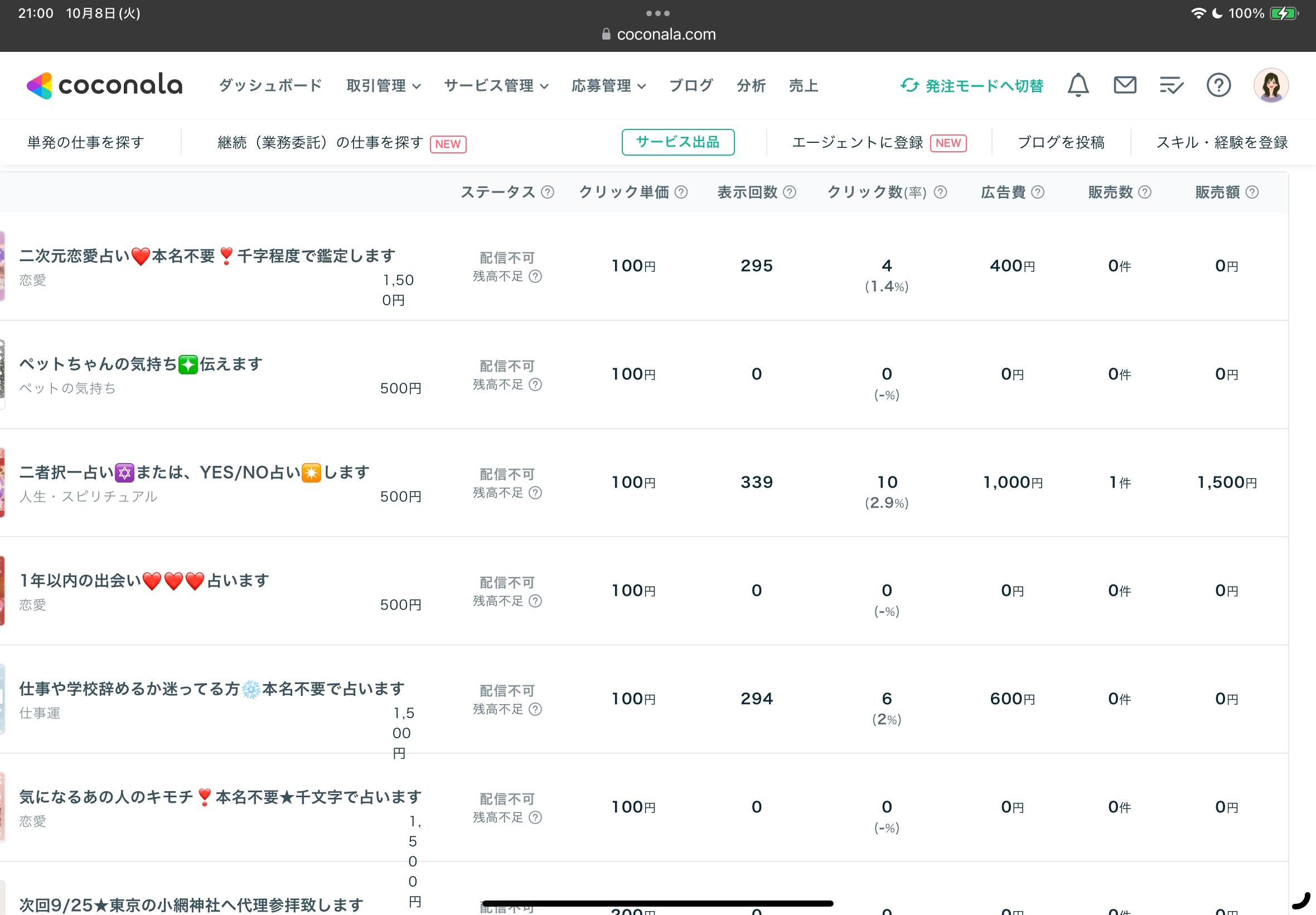Click help icon next to 販売額 header

pos(1252,192)
